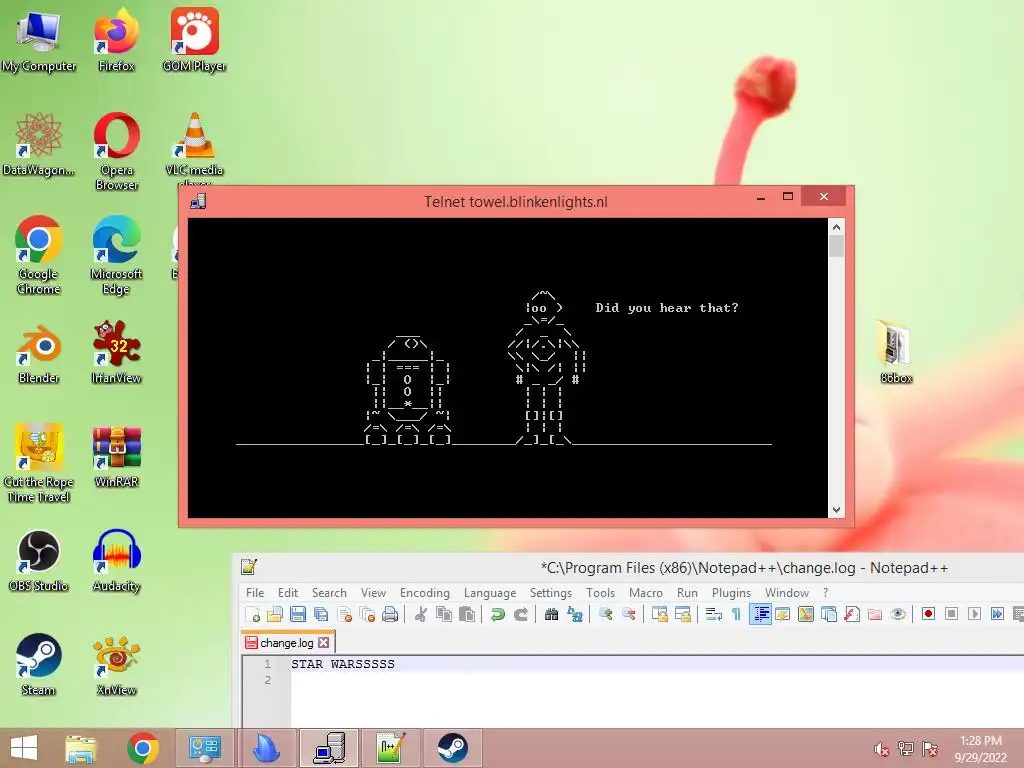Click line 1 text STAR WARSSSSS
Viewport: 1024px width, 768px height.
click(x=343, y=664)
